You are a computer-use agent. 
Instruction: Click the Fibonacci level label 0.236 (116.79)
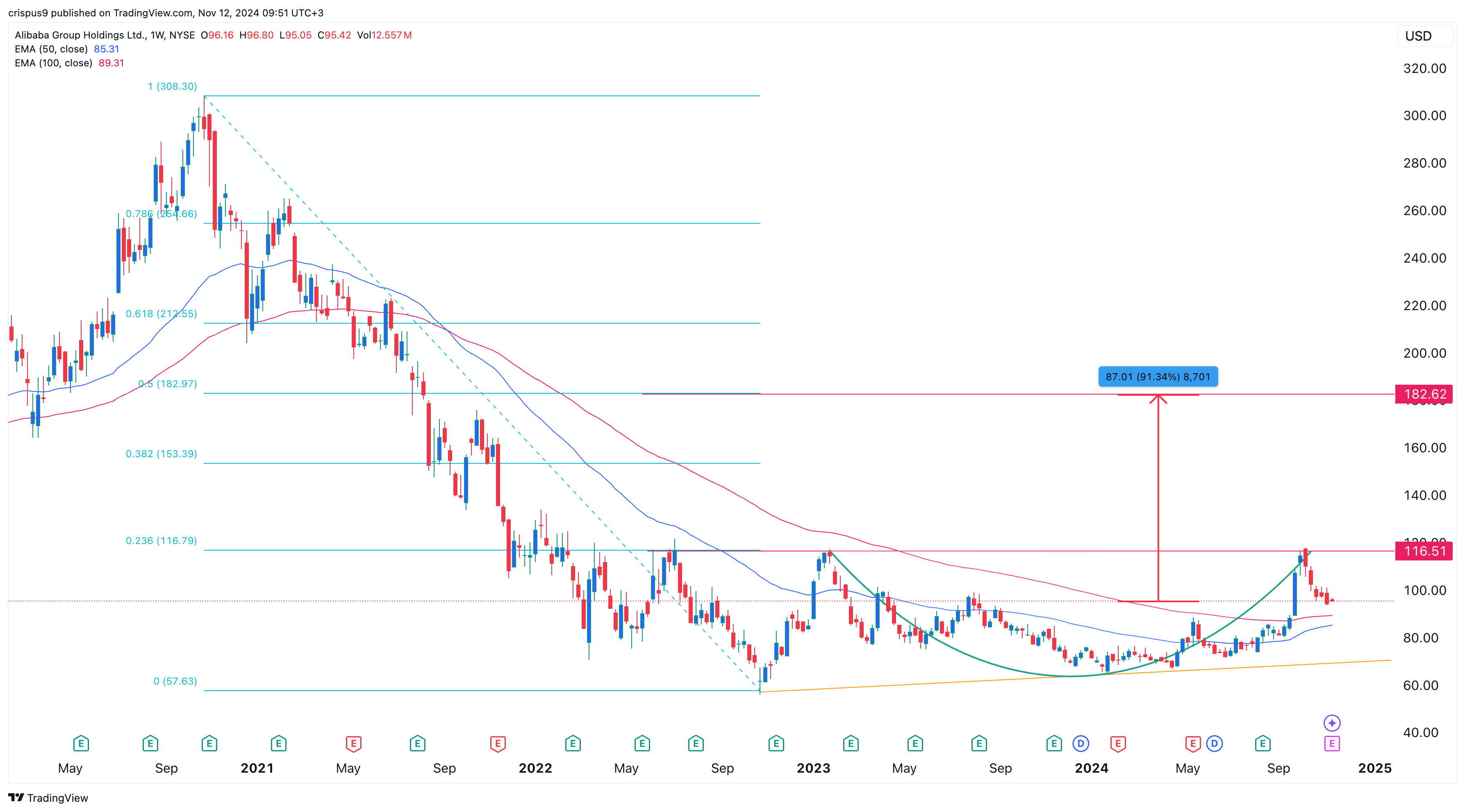click(161, 540)
